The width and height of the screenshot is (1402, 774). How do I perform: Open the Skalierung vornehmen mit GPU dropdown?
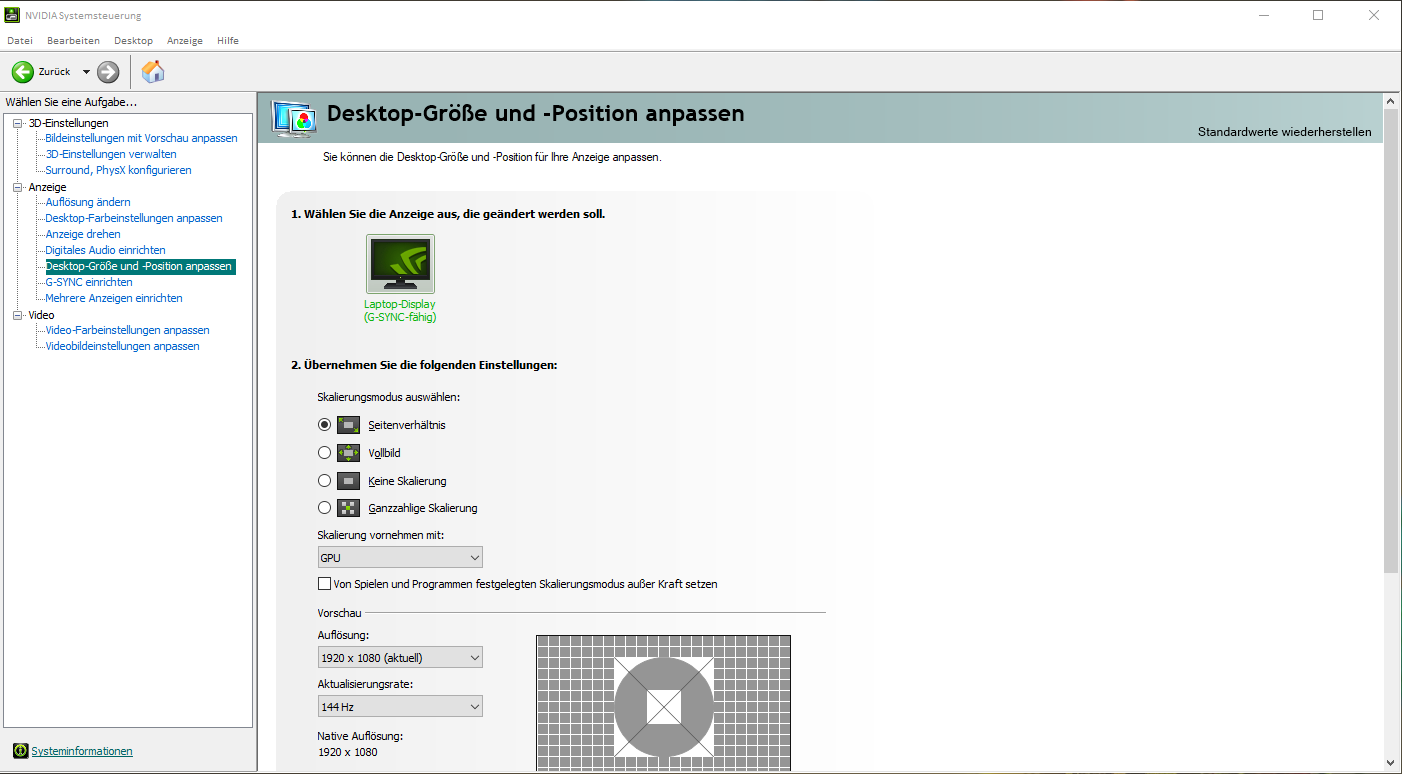[x=400, y=557]
